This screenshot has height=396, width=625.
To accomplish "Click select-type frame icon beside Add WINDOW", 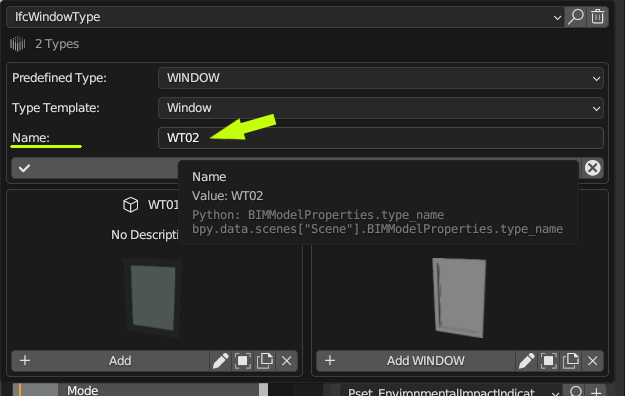I will coord(548,361).
